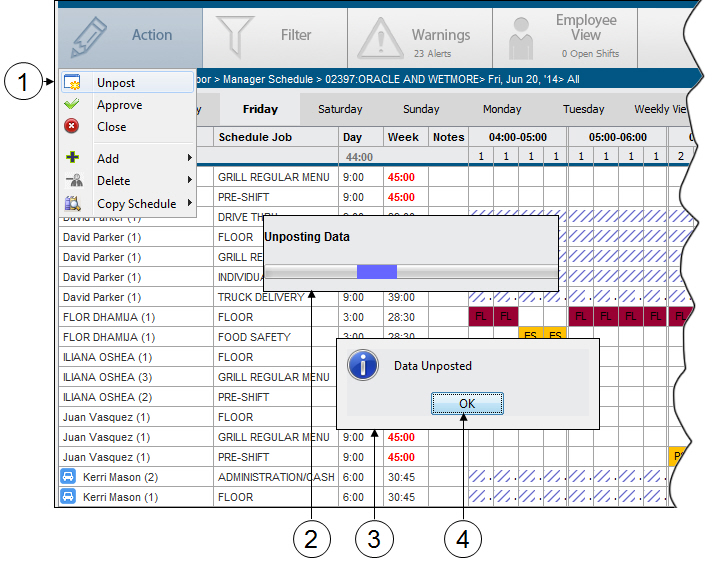The width and height of the screenshot is (714, 569).
Task: Click OK in Data Unposted dialog
Action: click(467, 403)
